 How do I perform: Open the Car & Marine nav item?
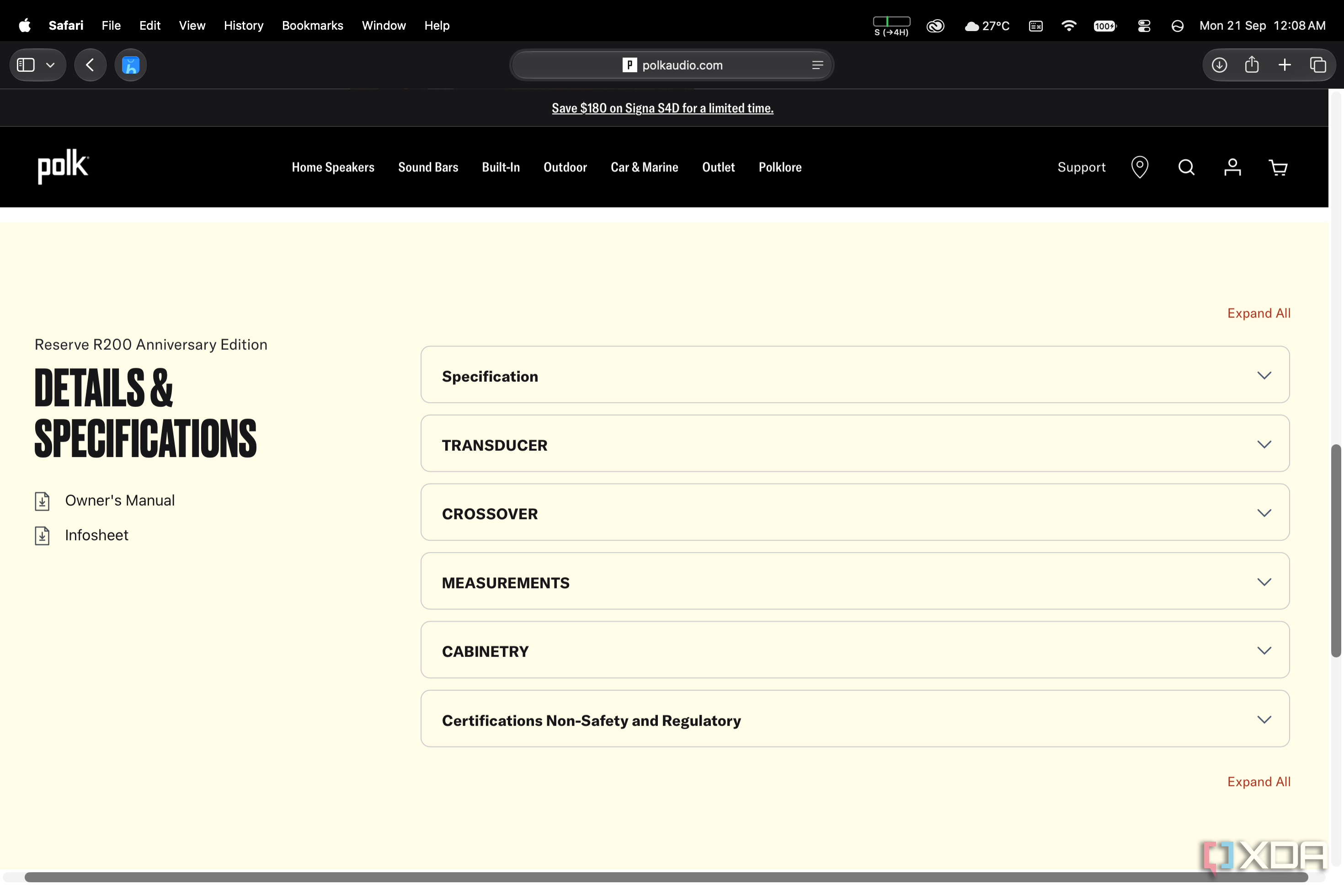click(645, 167)
